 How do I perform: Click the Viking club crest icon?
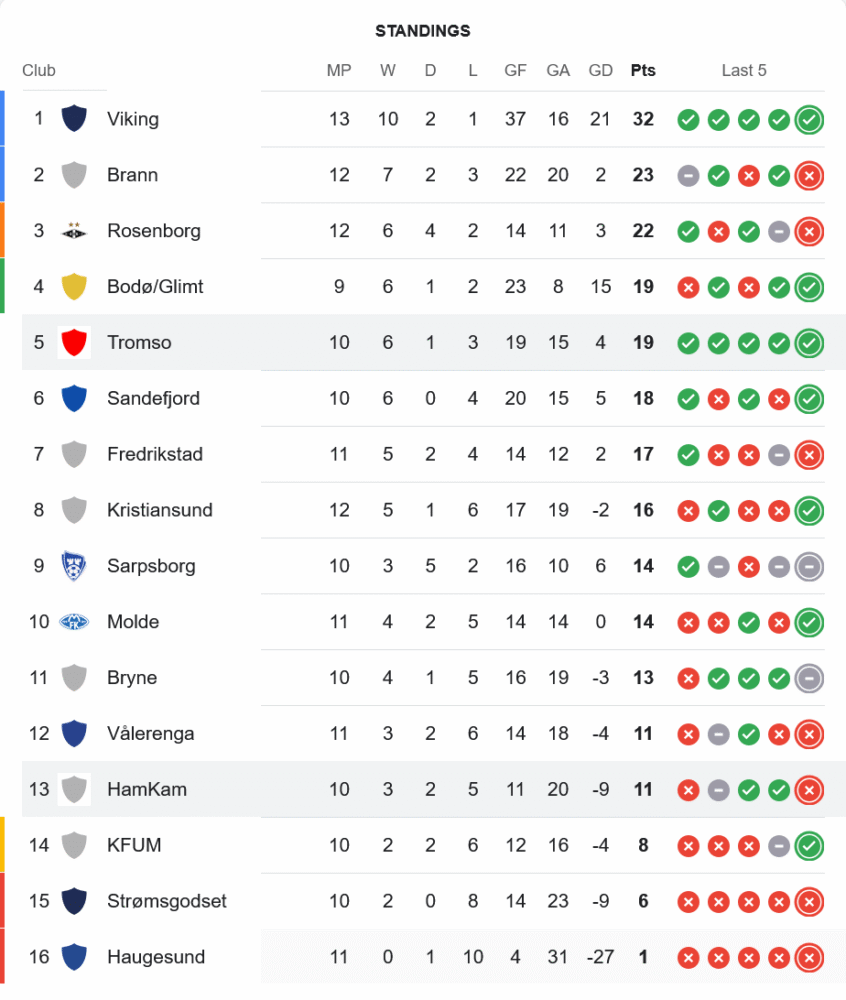click(x=74, y=119)
